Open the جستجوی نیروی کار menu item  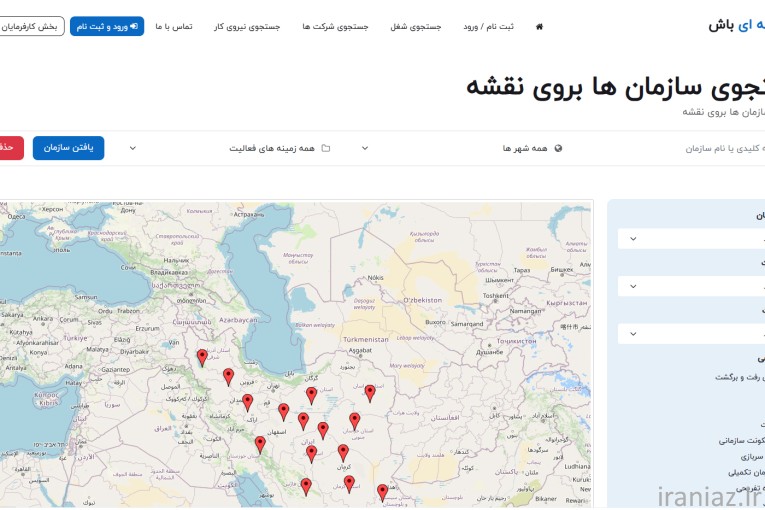click(x=247, y=26)
